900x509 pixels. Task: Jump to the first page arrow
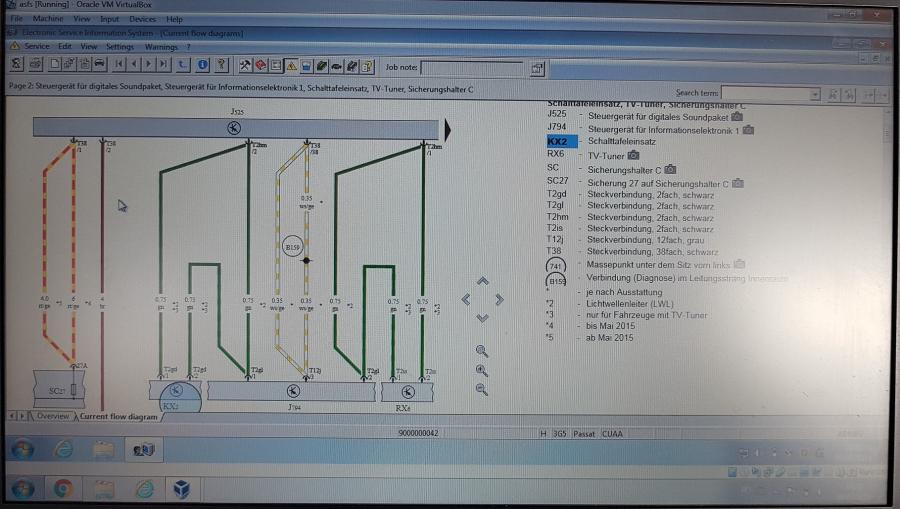tap(119, 64)
